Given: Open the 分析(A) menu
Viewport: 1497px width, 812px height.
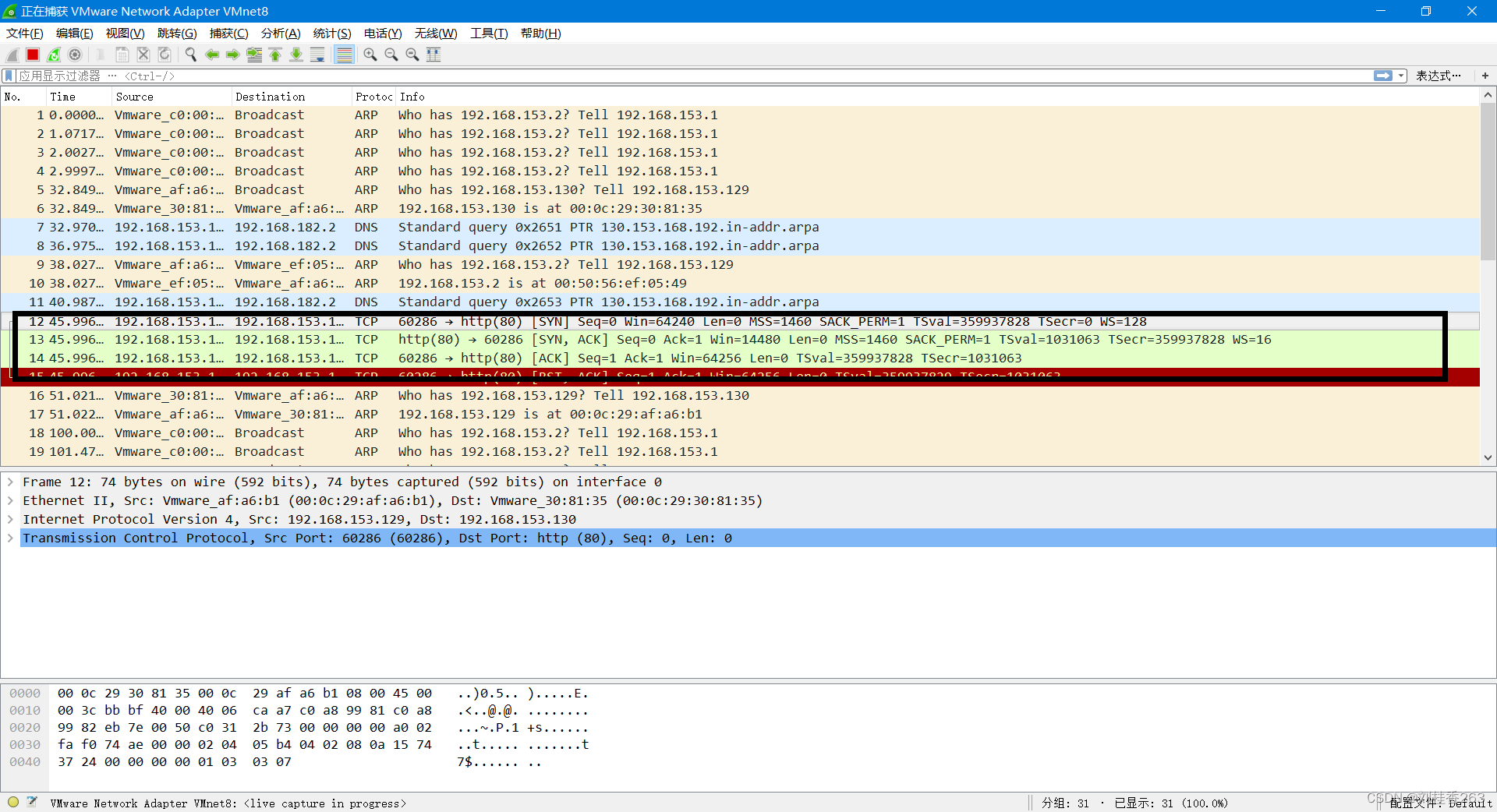Looking at the screenshot, I should (x=281, y=34).
